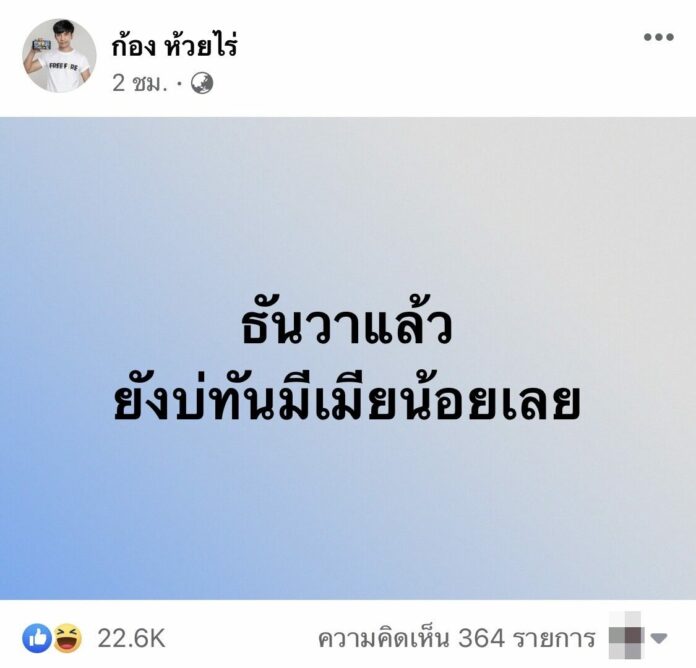
Task: Click the 2 ชม. post timestamp
Action: (140, 83)
